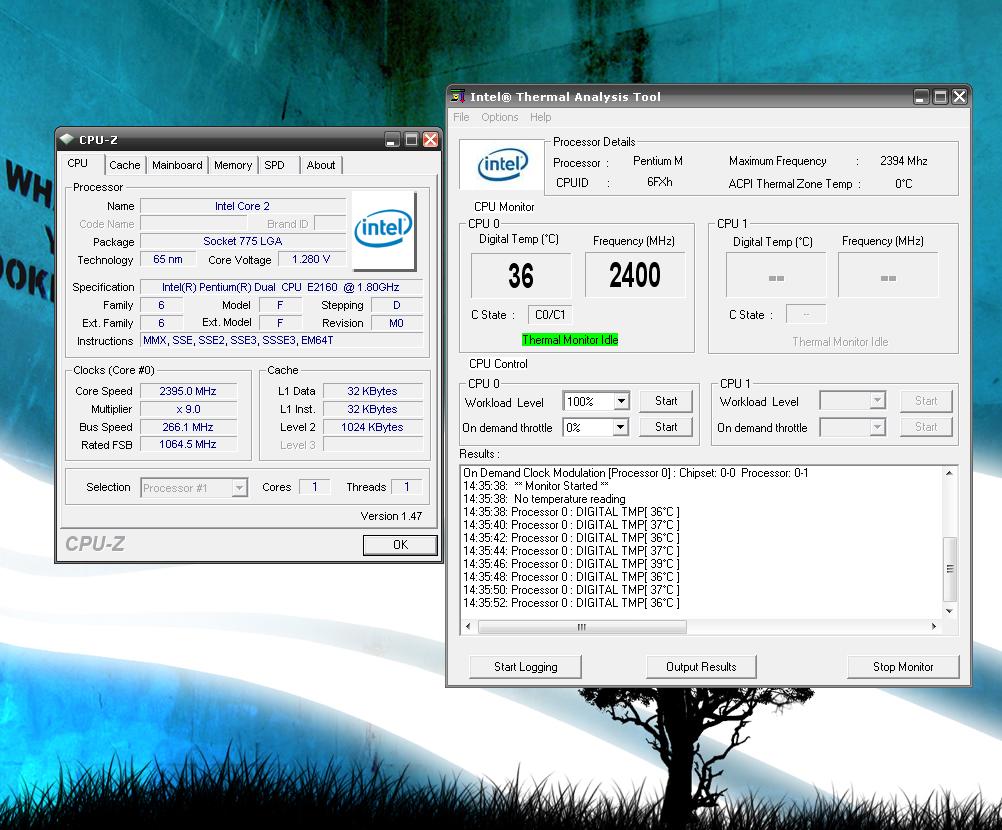Screen dimensions: 1002x830
Task: Click the Name field Intel Core 2
Action: (x=243, y=206)
